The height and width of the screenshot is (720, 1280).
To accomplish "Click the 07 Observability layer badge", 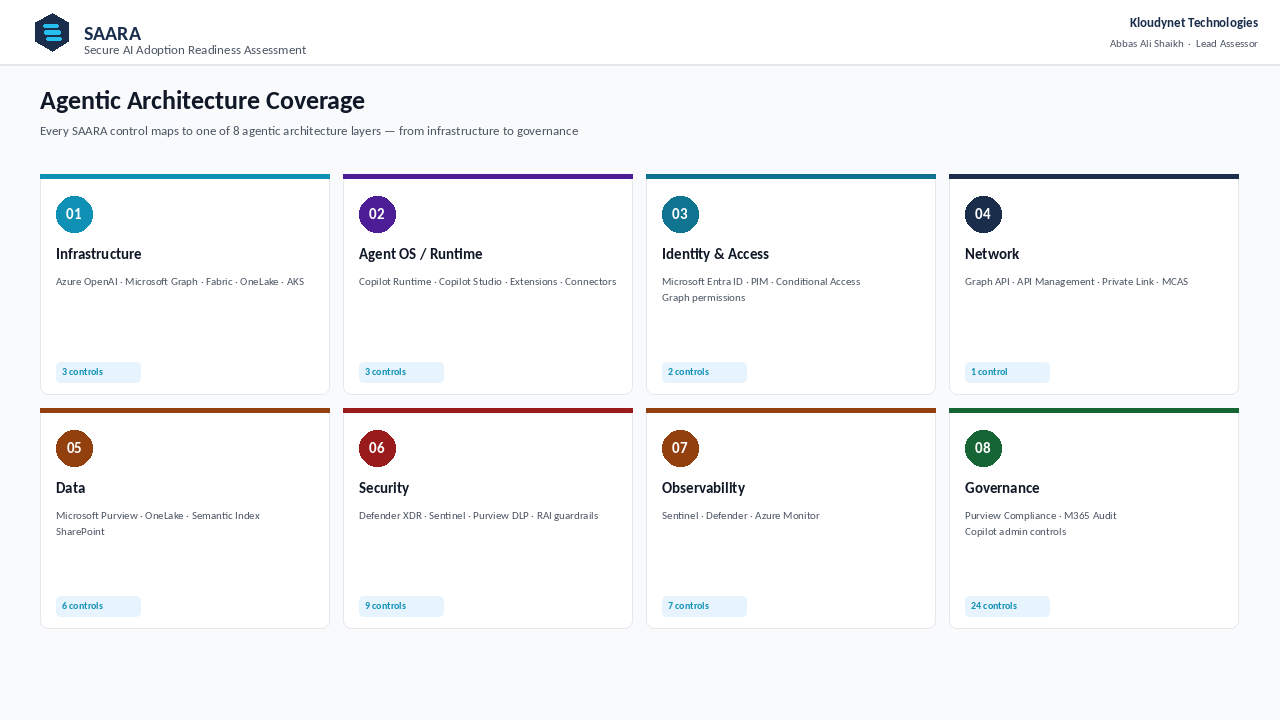I will point(680,448).
